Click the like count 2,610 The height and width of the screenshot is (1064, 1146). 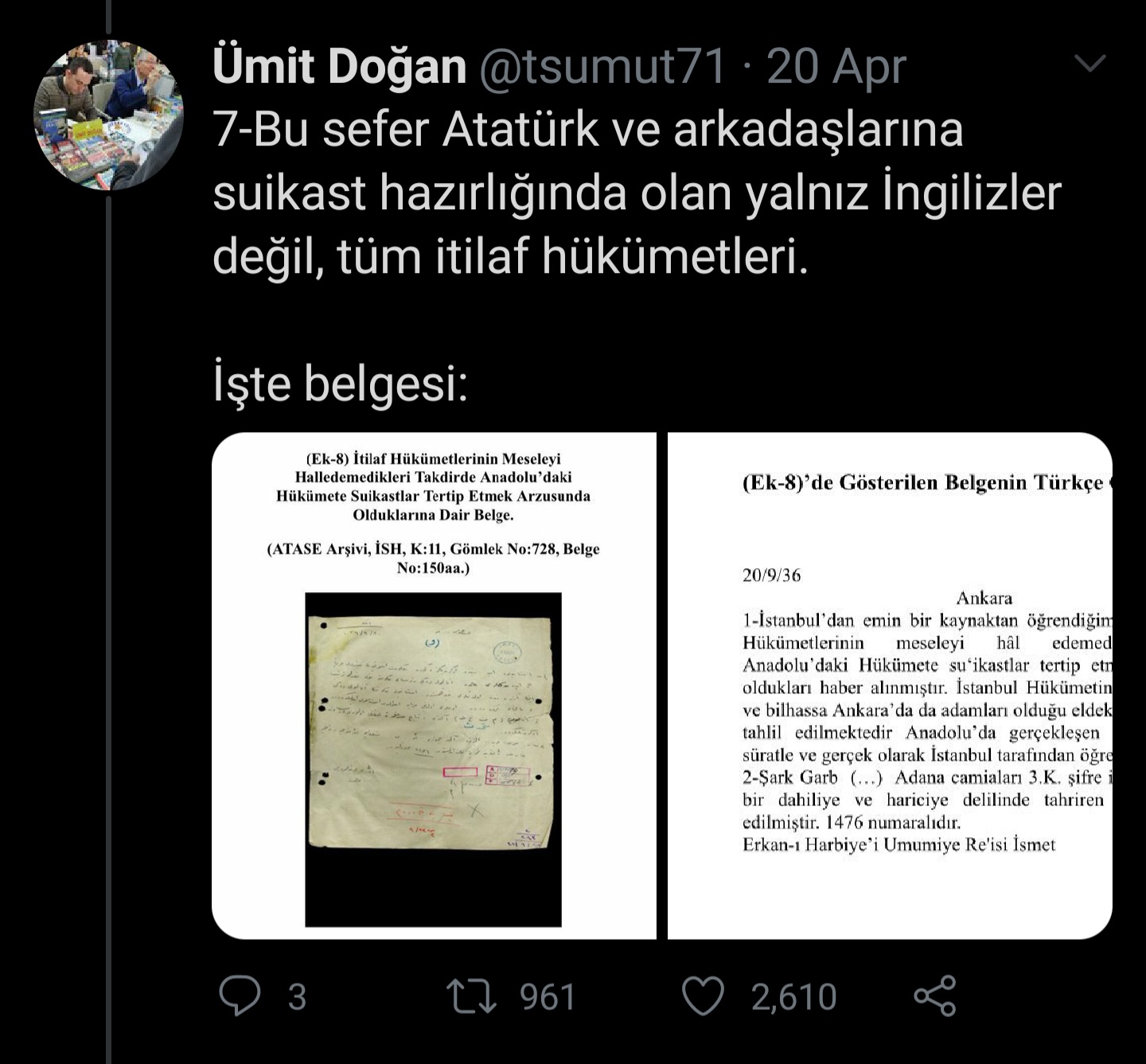pos(794,997)
